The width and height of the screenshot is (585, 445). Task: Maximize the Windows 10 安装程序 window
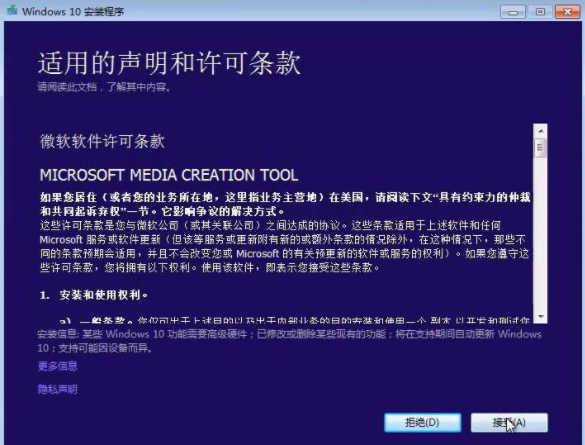(540, 12)
